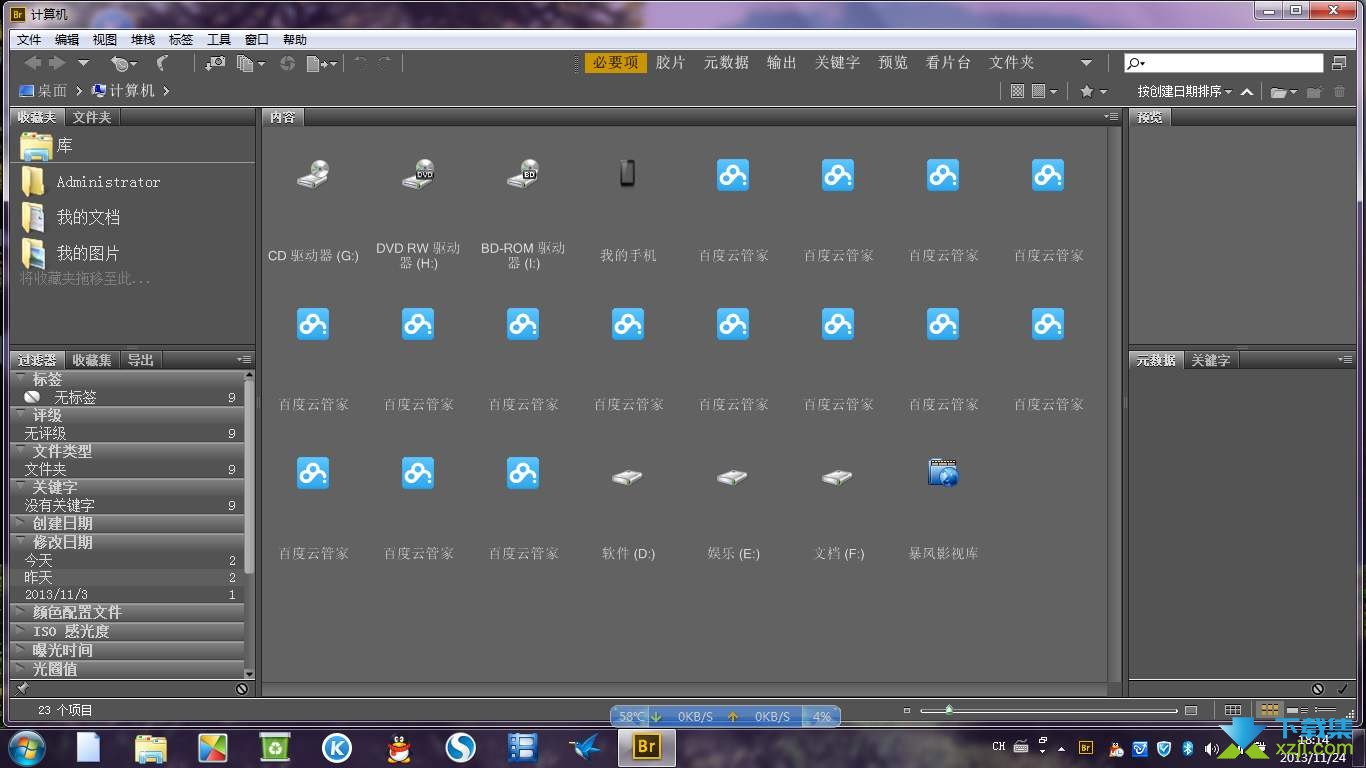Click the Output document-arrow icon
Screen dimensions: 1366x768
point(321,63)
